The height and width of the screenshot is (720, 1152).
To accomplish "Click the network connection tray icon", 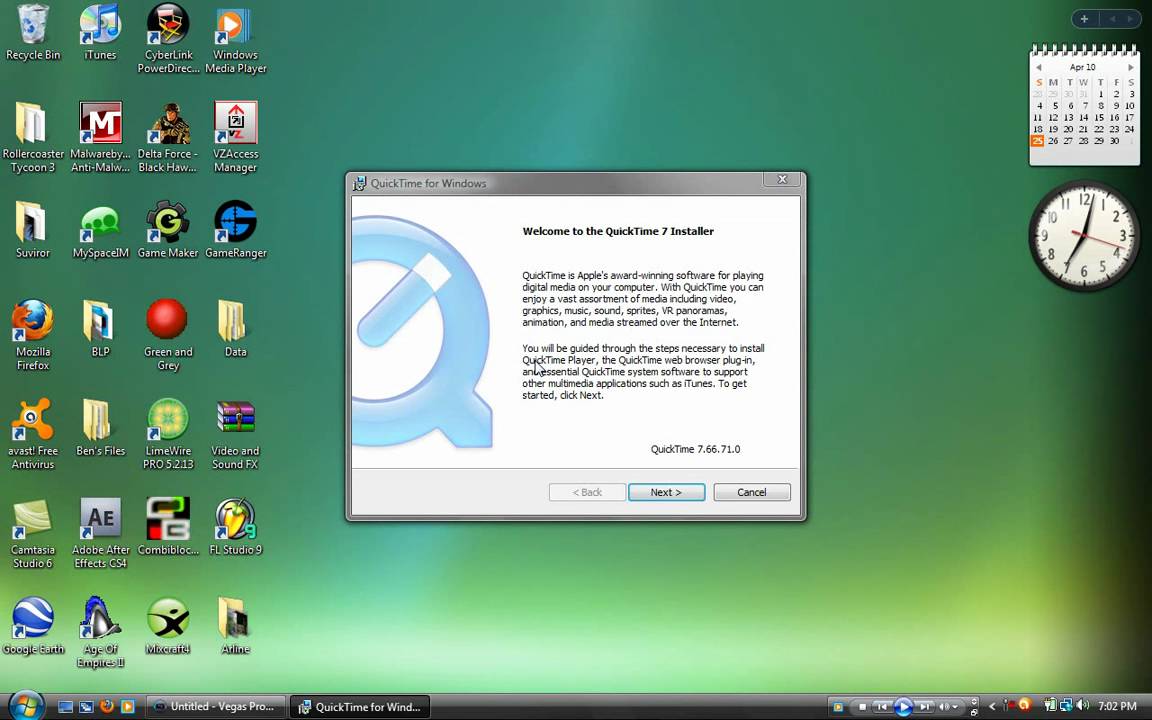I will point(1066,706).
